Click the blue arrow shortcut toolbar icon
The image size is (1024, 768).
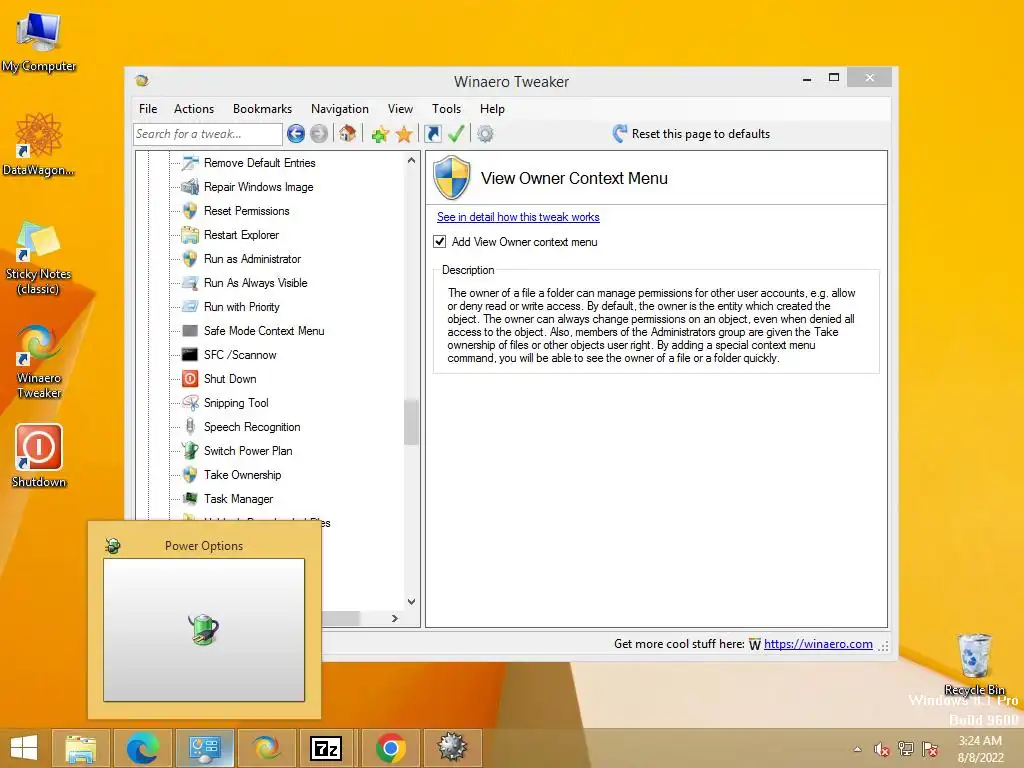(x=432, y=134)
